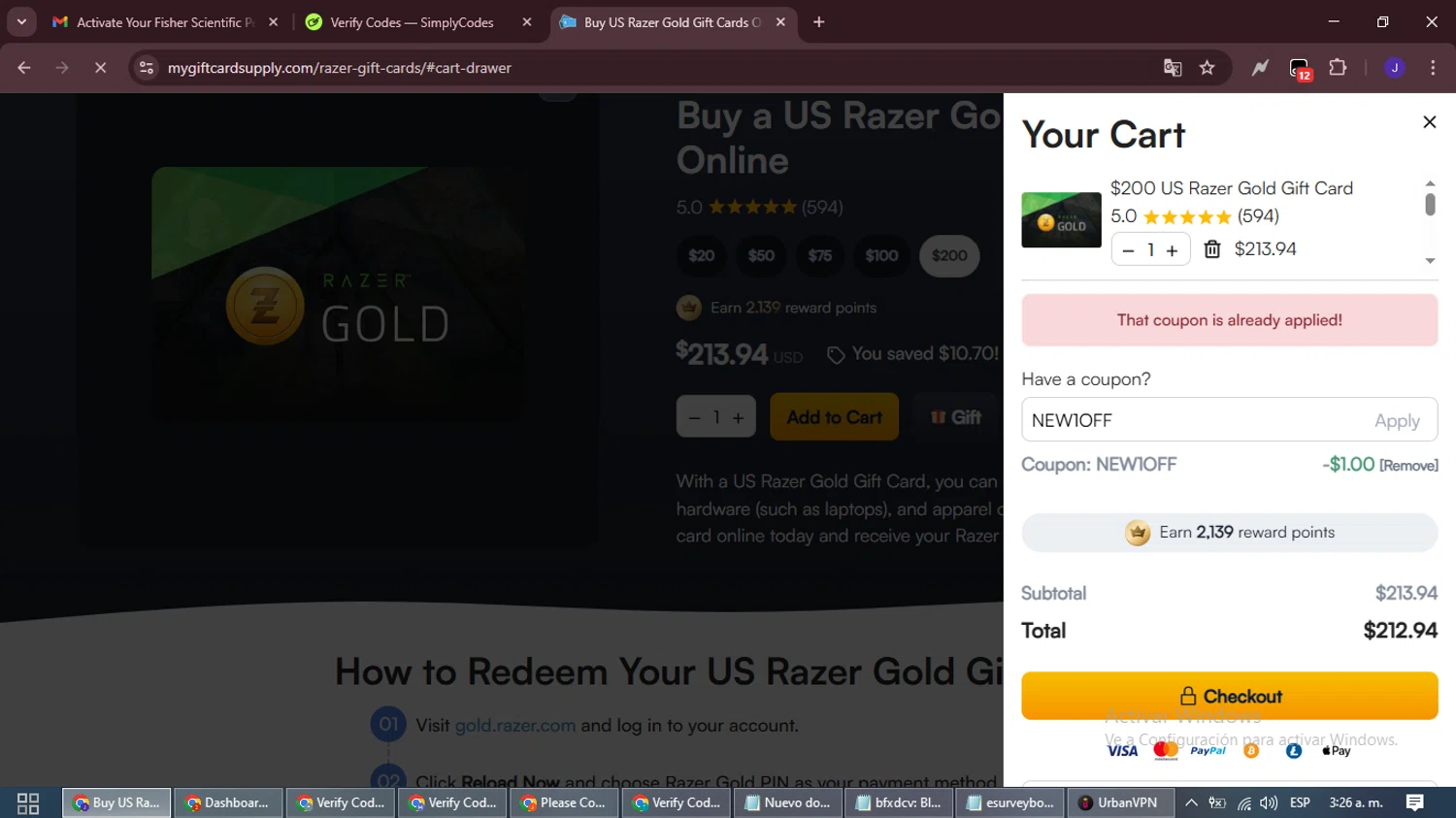Proceed to Checkout
This screenshot has height=818, width=1456.
tap(1229, 696)
